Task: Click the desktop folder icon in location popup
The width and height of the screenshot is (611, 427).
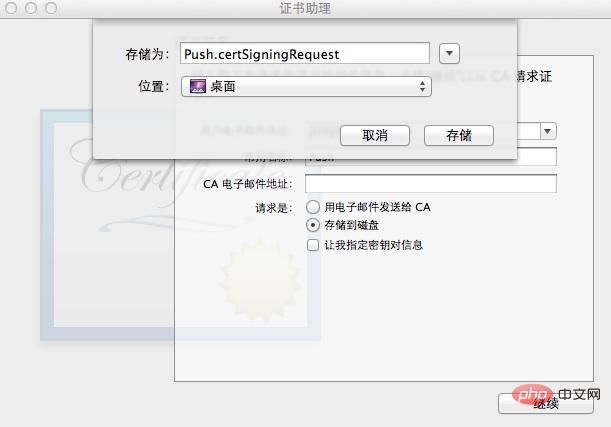Action: 198,86
